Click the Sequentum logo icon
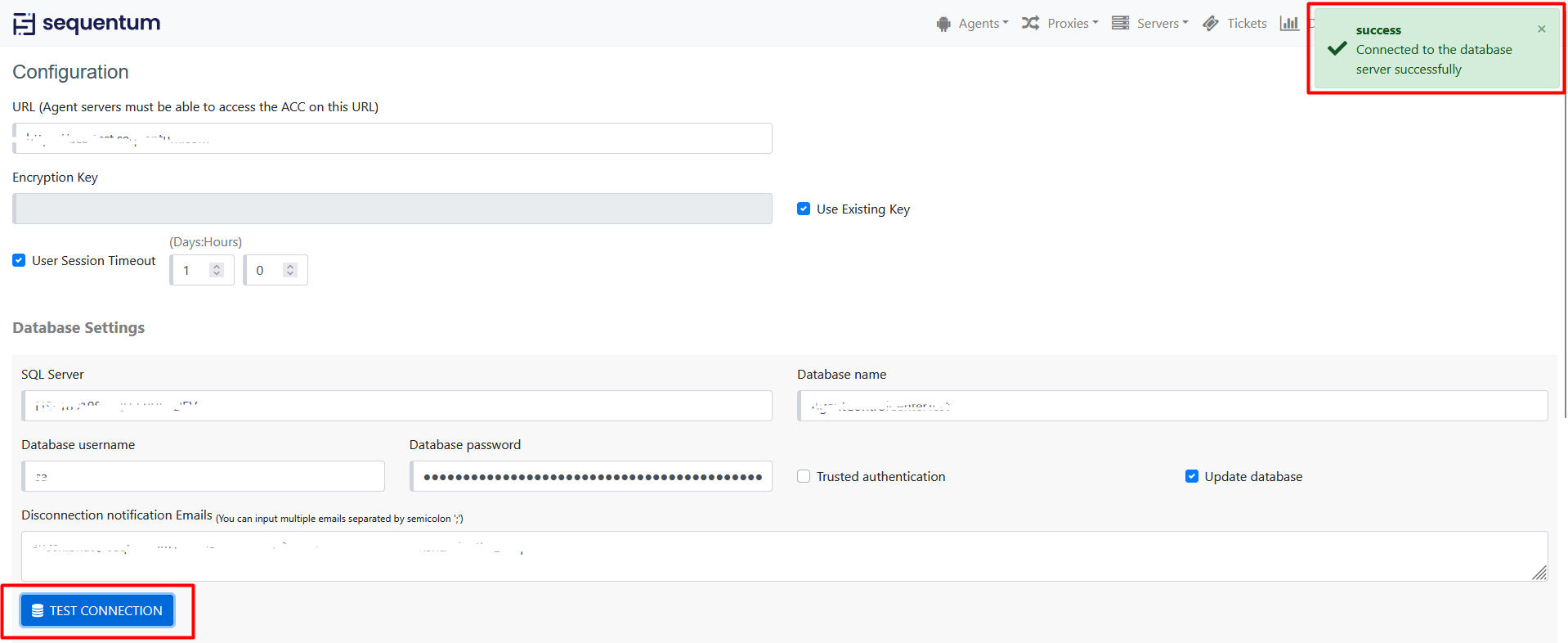 click(24, 24)
